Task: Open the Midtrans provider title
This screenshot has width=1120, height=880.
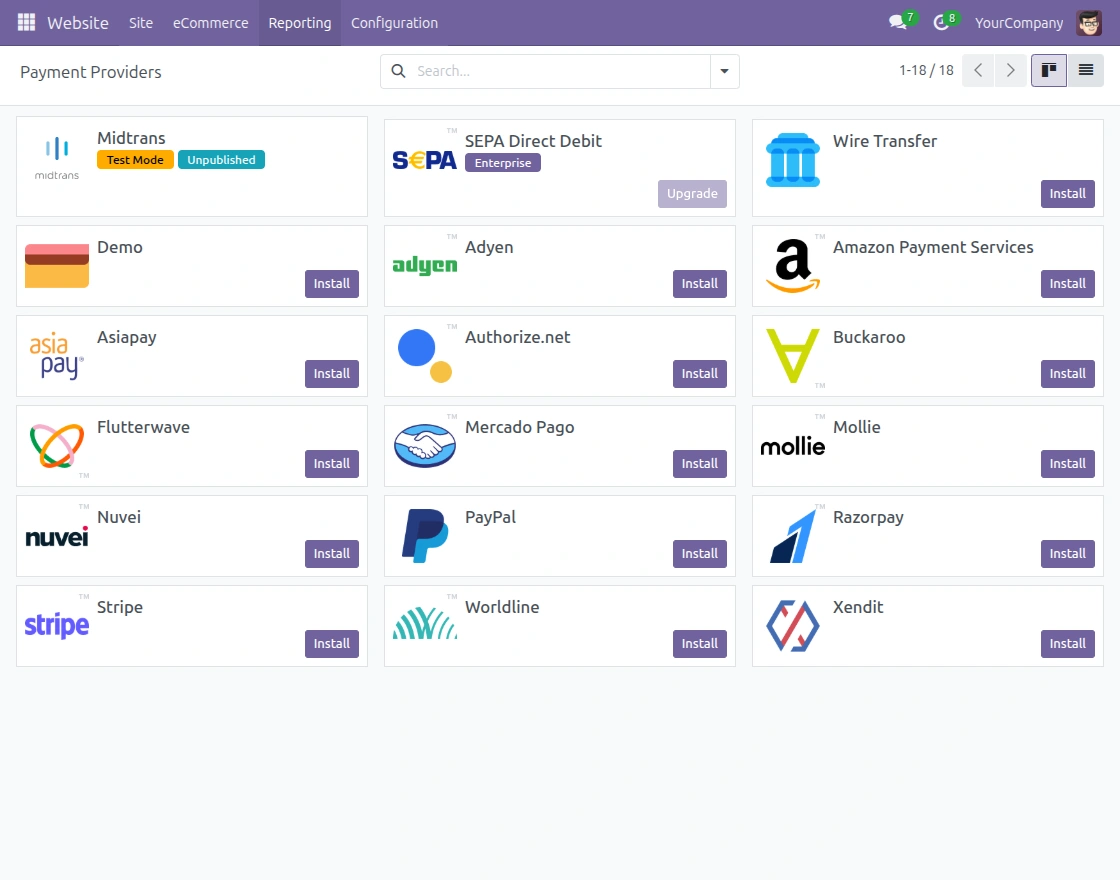Action: tap(131, 138)
